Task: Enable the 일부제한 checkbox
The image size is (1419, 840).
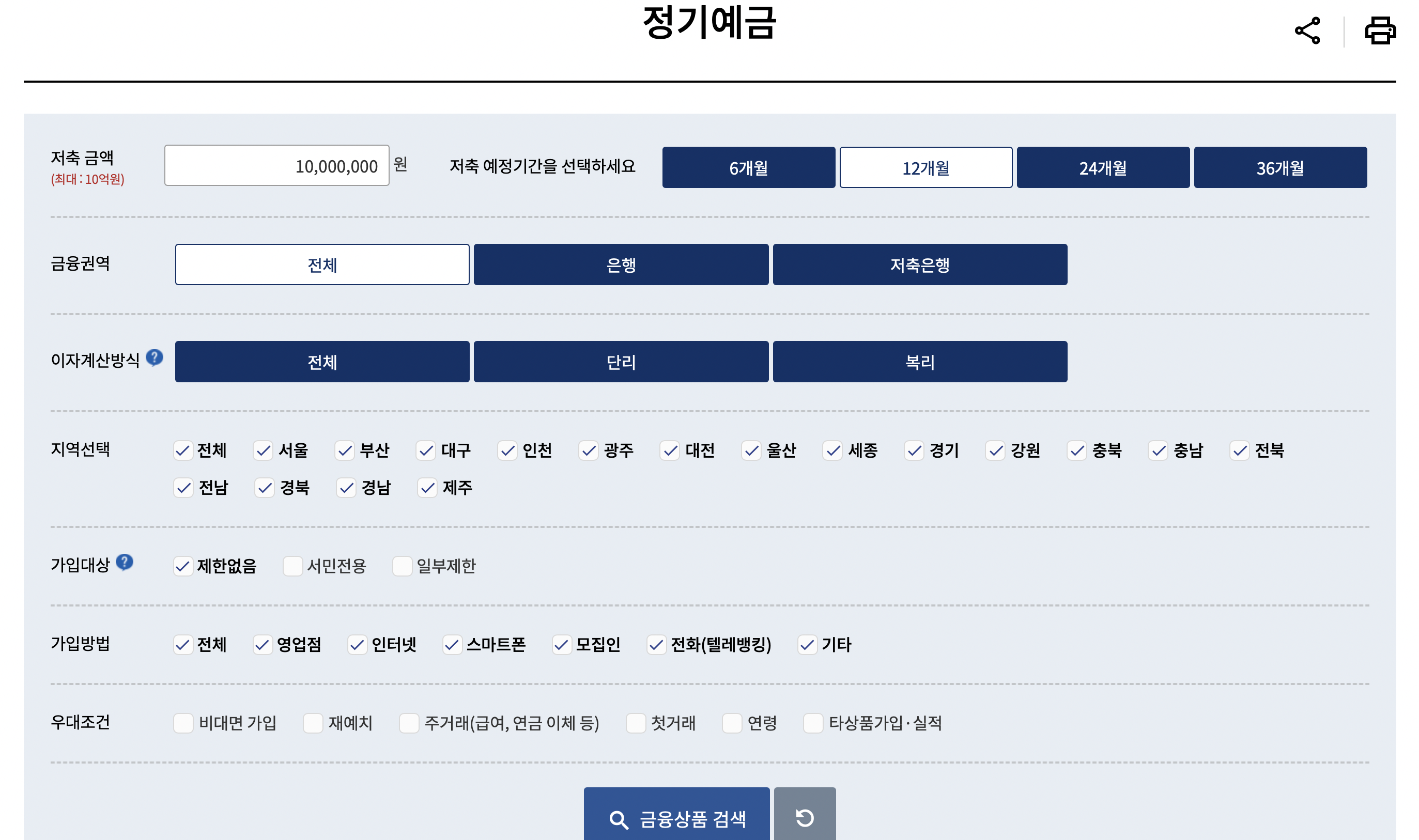Action: coord(403,566)
